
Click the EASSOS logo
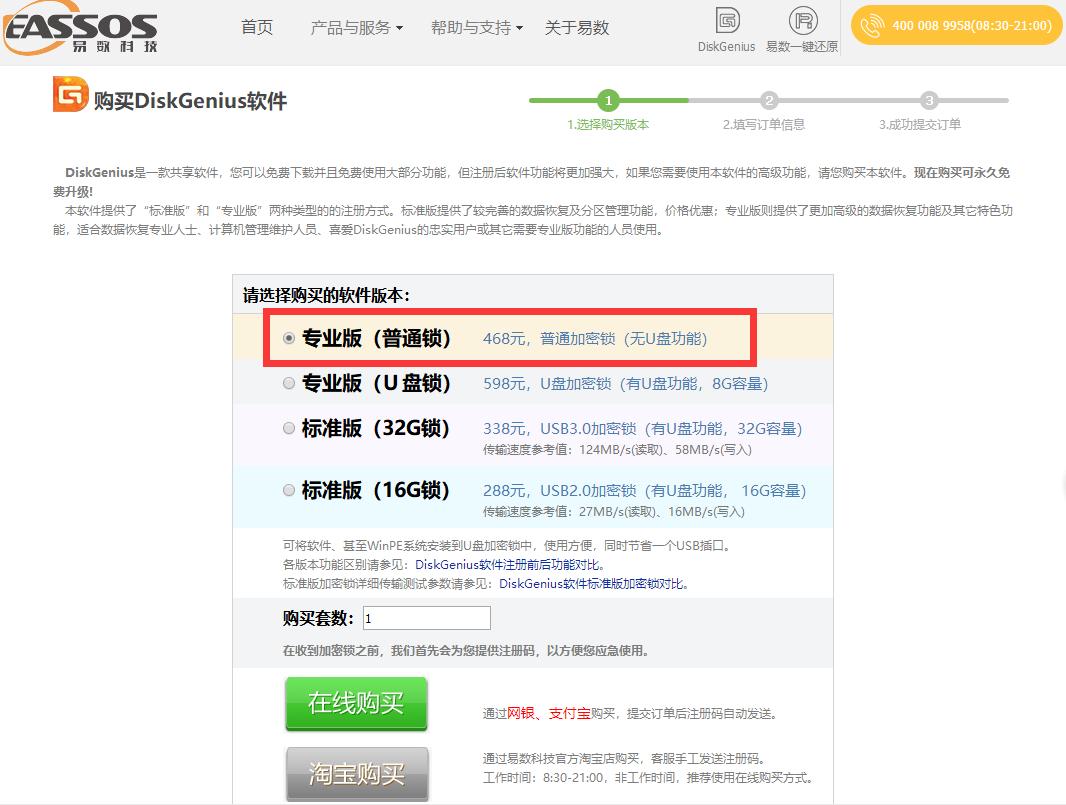(x=80, y=28)
